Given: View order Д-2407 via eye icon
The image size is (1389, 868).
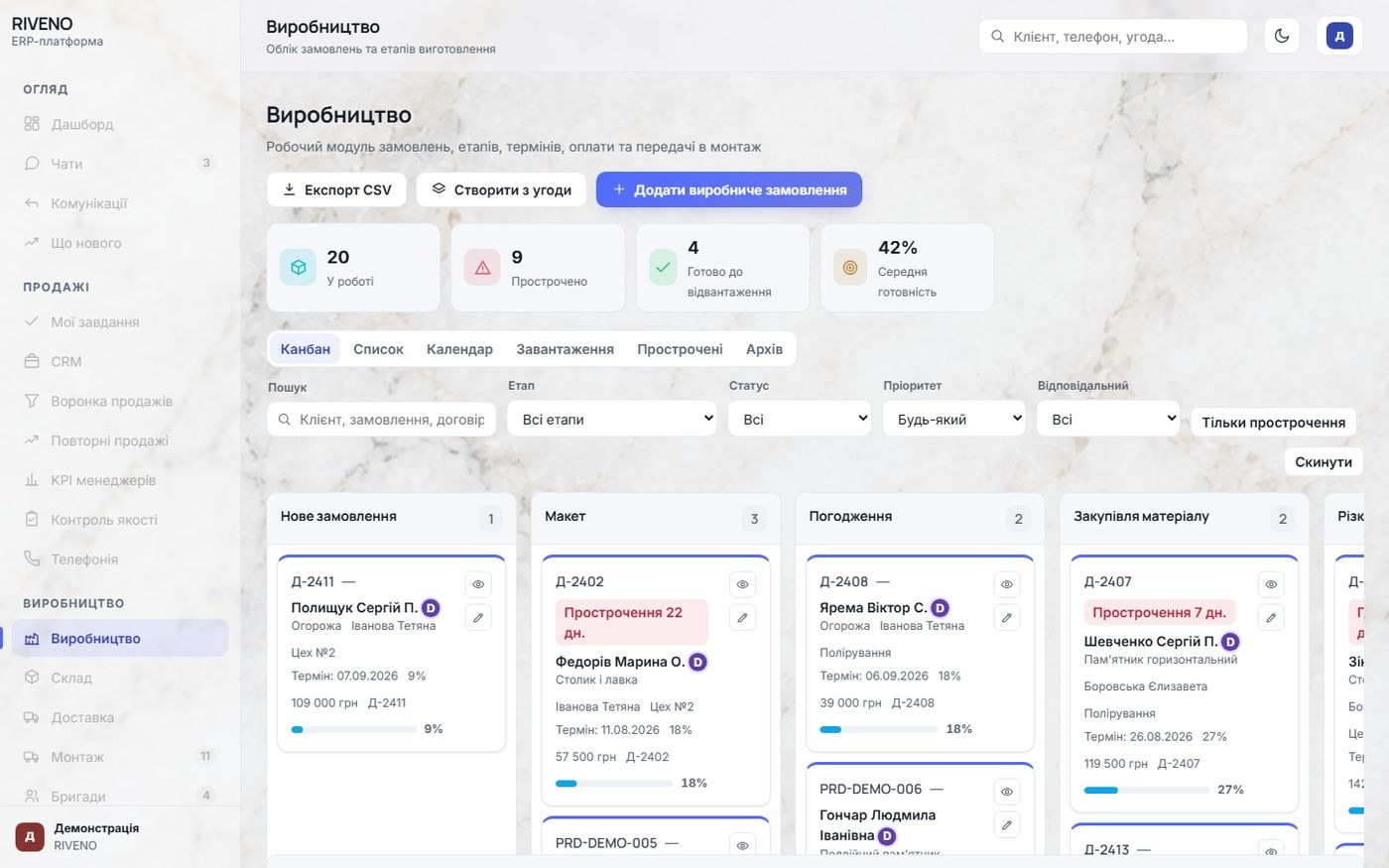Looking at the screenshot, I should coord(1271,584).
